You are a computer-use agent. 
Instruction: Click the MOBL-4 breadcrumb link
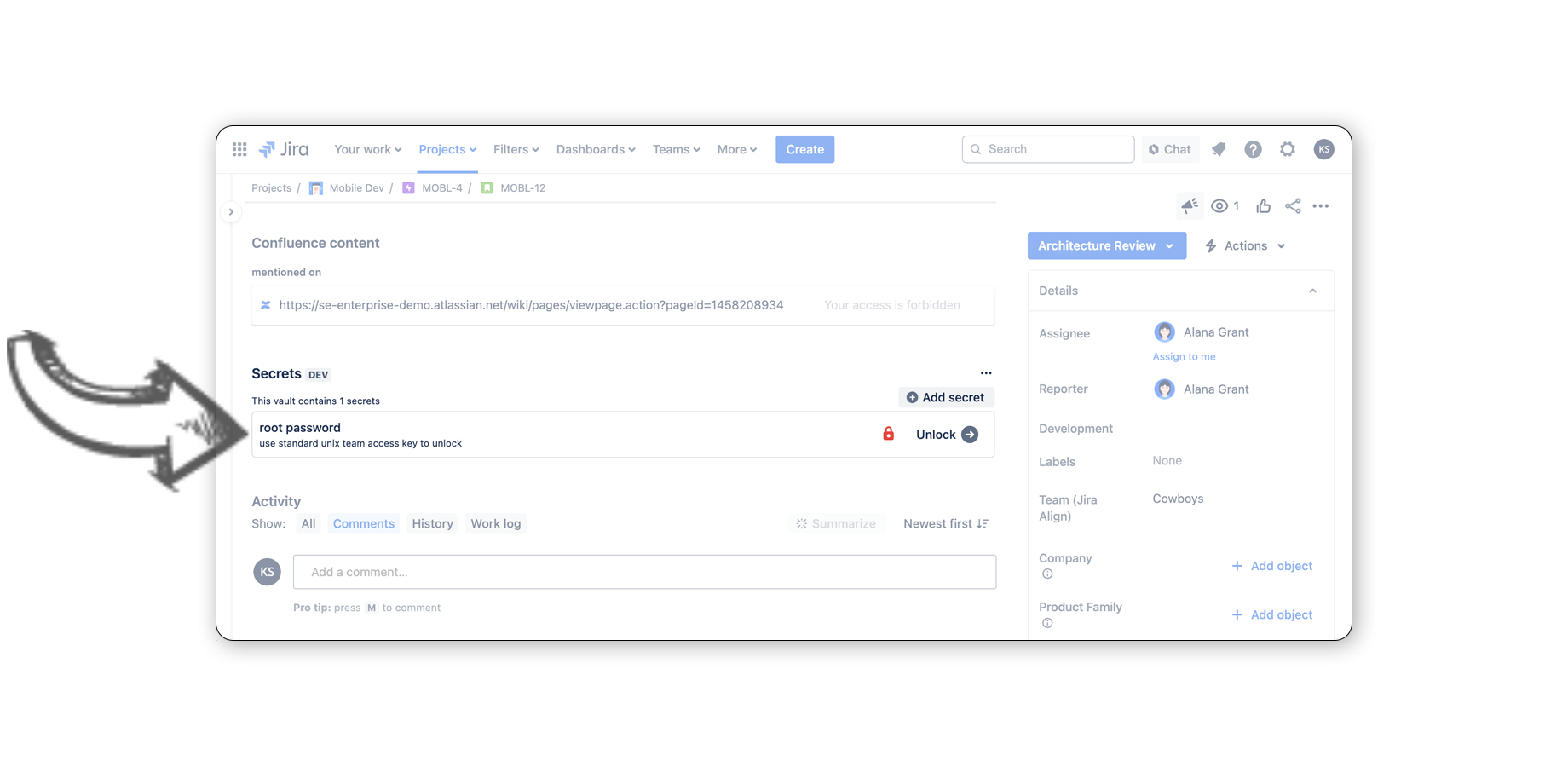pyautogui.click(x=442, y=188)
